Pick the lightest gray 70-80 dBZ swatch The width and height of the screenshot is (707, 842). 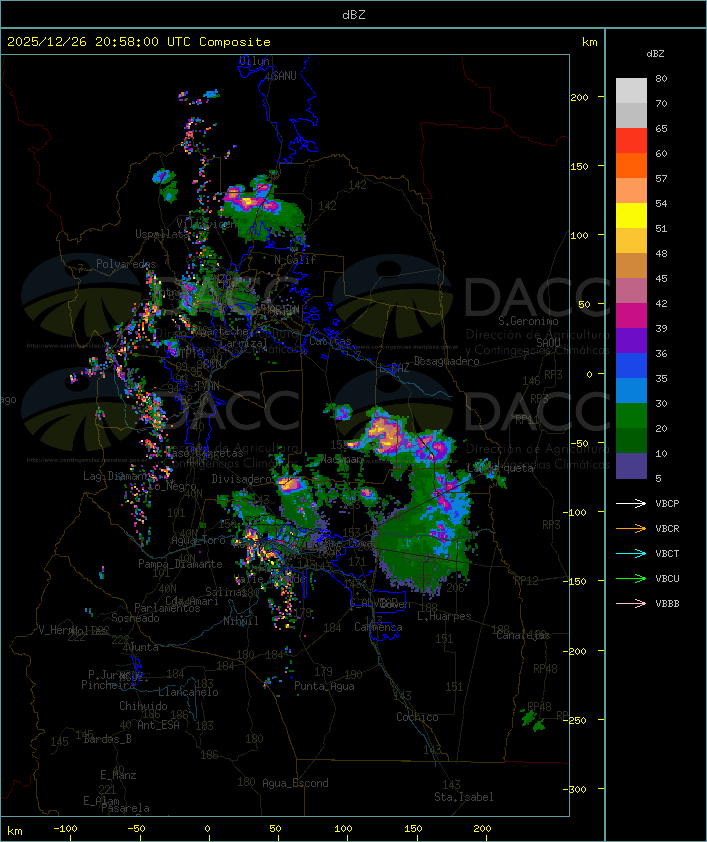(x=631, y=90)
